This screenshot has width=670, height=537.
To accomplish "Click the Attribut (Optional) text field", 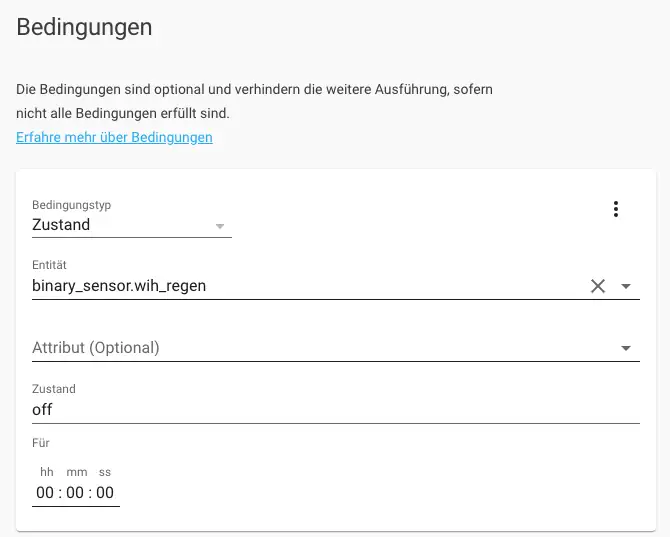I will tap(300, 348).
